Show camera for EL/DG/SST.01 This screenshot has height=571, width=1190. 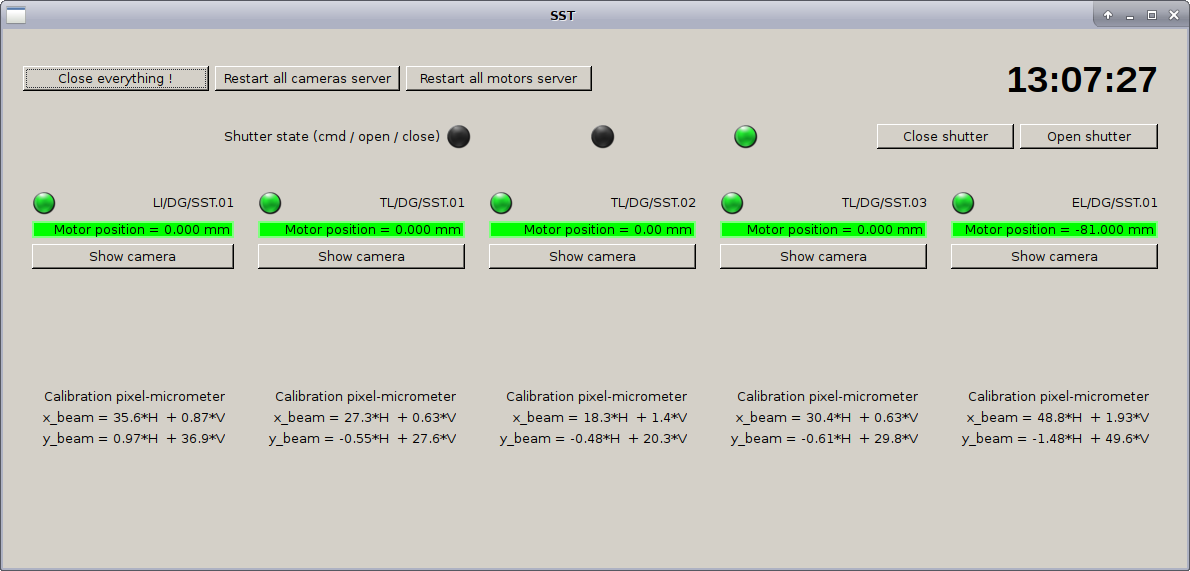tap(1054, 257)
